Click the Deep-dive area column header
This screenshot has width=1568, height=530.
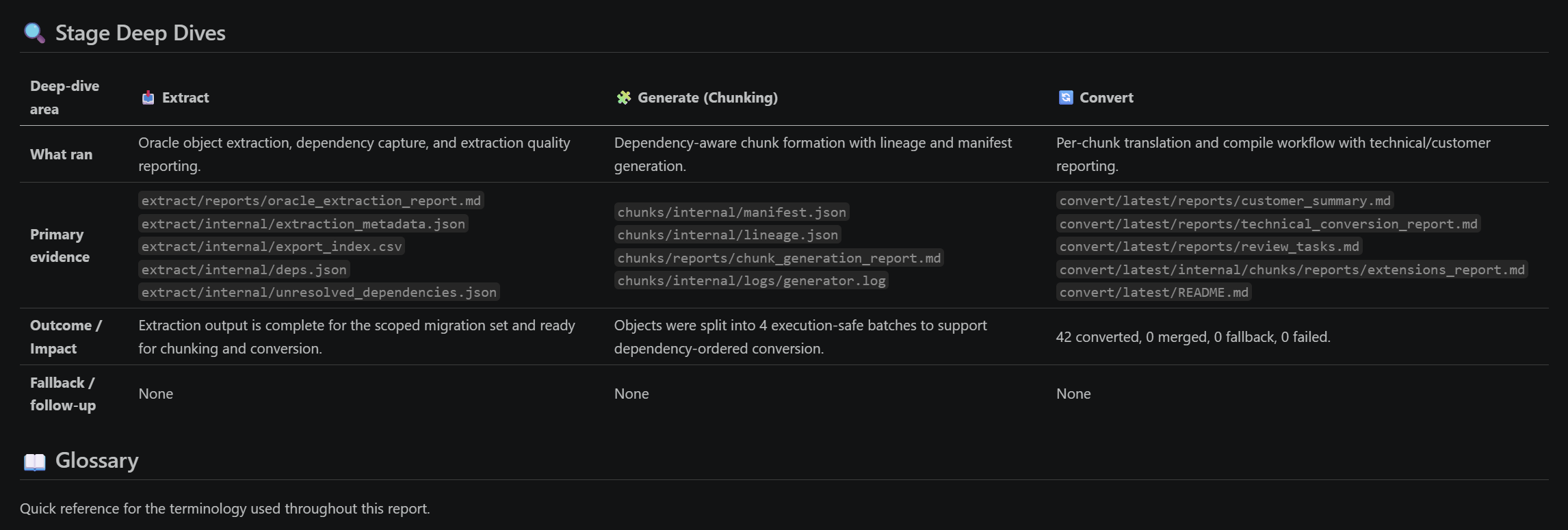pos(64,98)
